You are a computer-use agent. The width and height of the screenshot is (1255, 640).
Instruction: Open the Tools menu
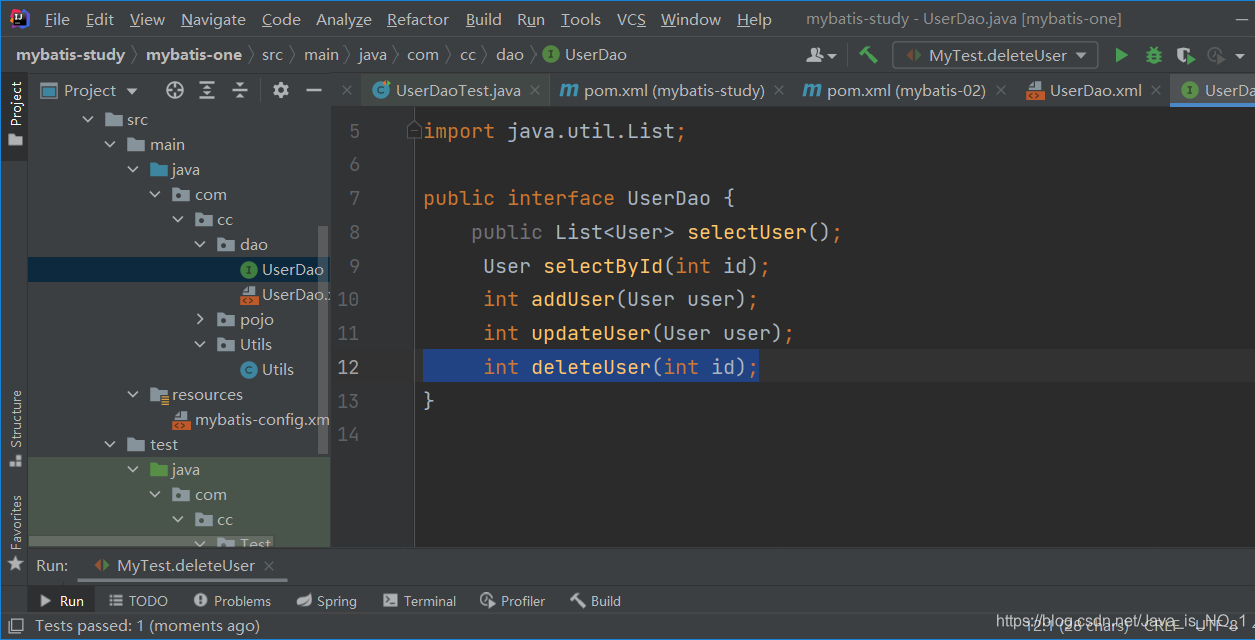[x=580, y=19]
